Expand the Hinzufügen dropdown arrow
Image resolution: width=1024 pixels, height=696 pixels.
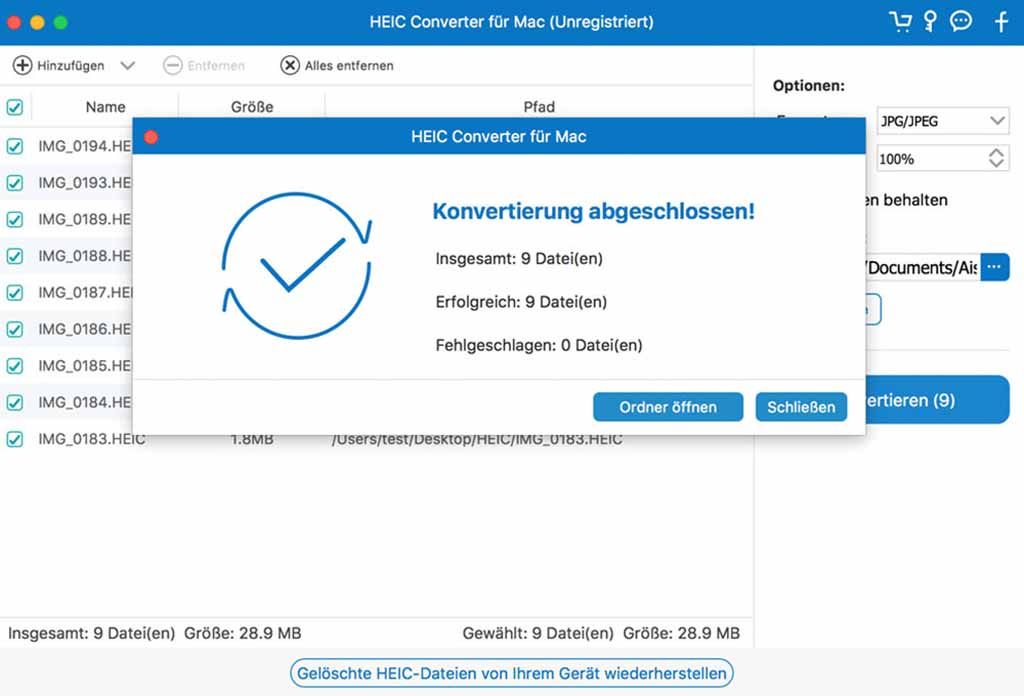(x=127, y=65)
